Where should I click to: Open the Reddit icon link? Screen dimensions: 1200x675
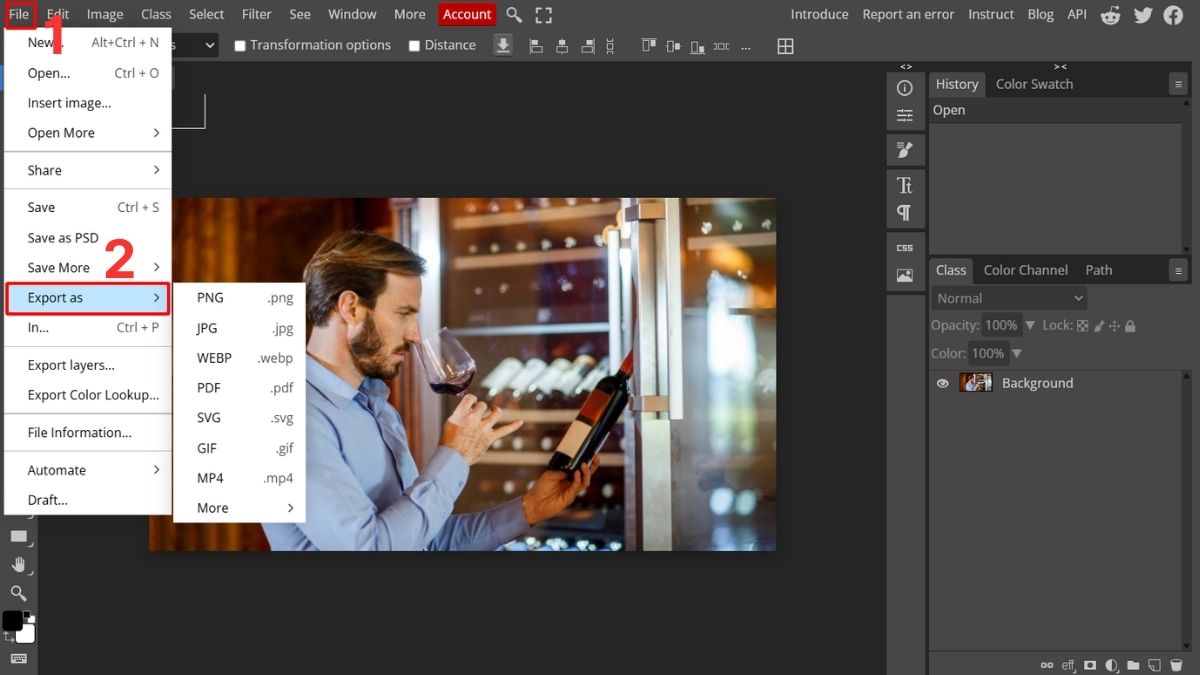pos(1110,14)
